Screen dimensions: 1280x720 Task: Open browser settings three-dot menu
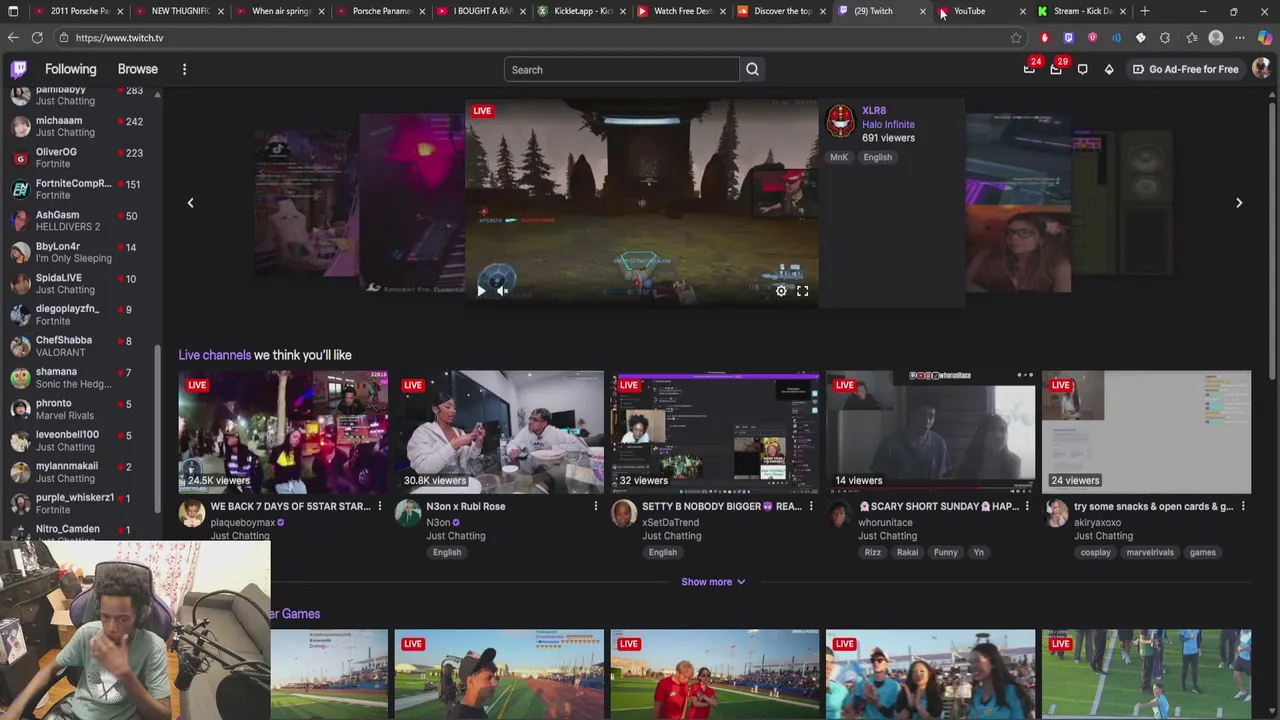[x=1240, y=38]
